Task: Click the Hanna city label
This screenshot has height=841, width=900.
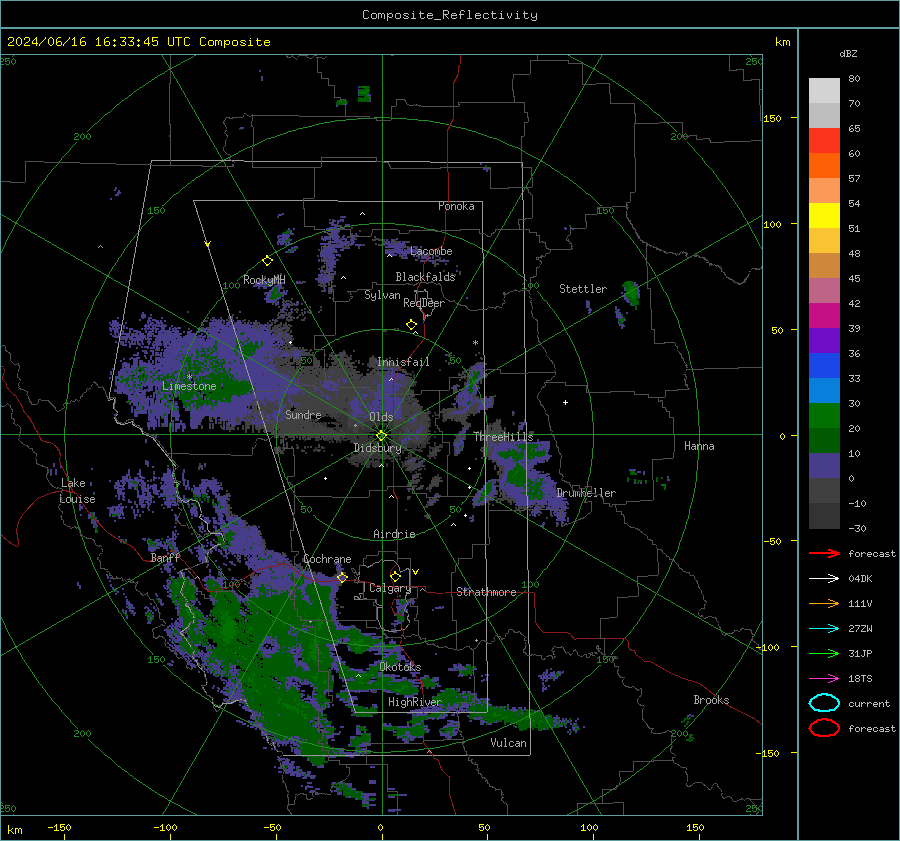Action: coord(699,446)
